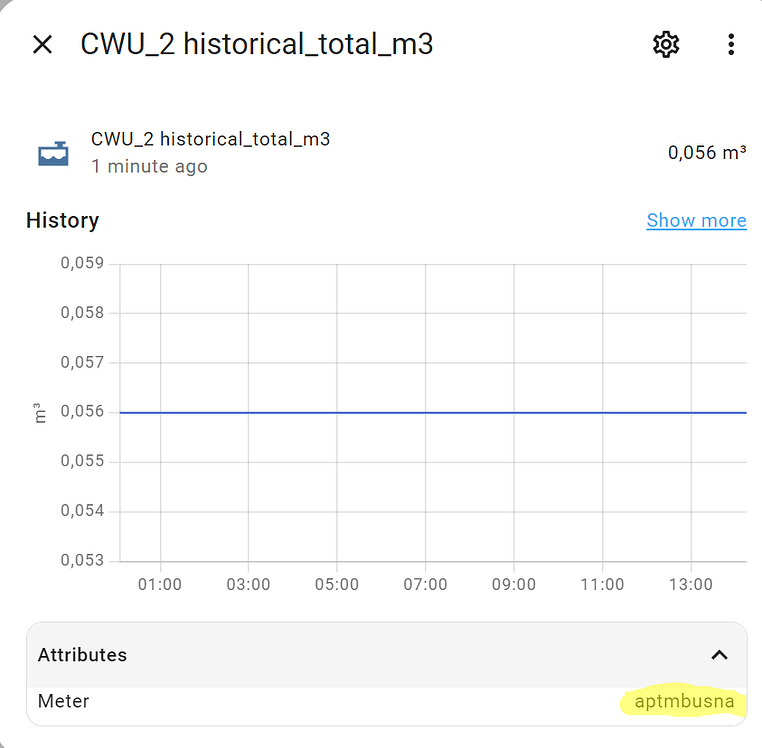Show more history for this entity
Screen dimensions: 762x748
[x=696, y=221]
